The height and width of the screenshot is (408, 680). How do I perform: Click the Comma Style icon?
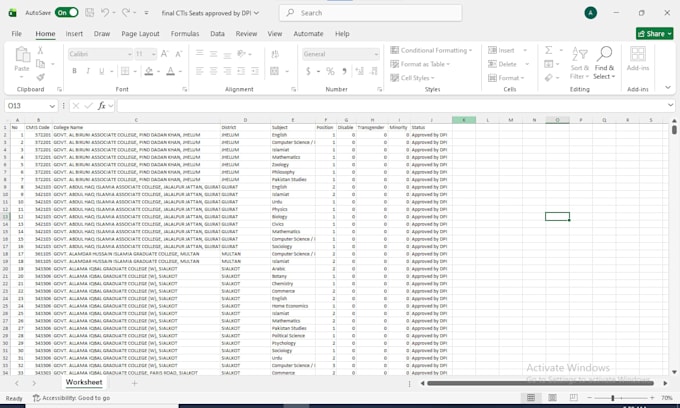tap(344, 71)
